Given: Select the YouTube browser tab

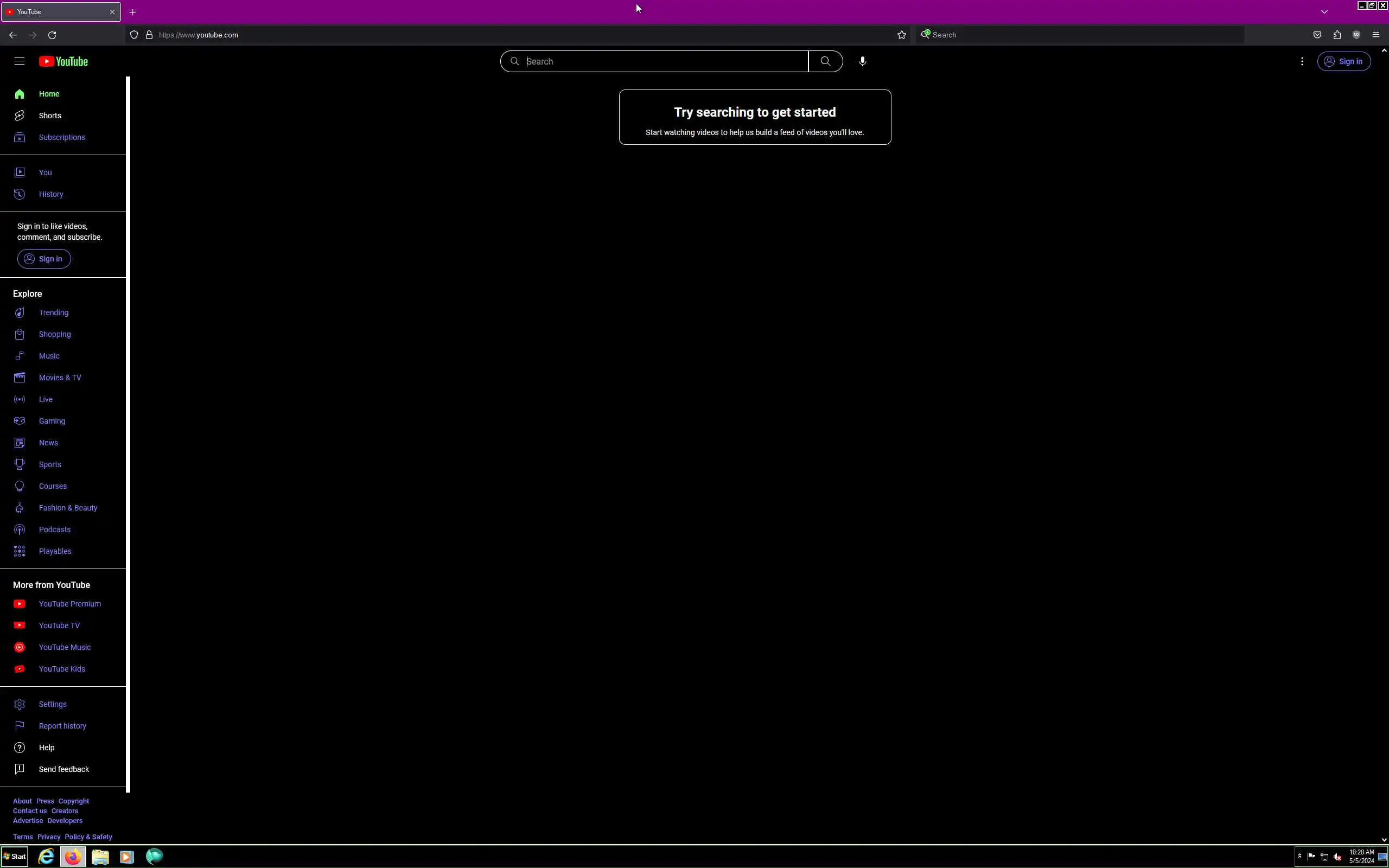Looking at the screenshot, I should click(x=58, y=11).
